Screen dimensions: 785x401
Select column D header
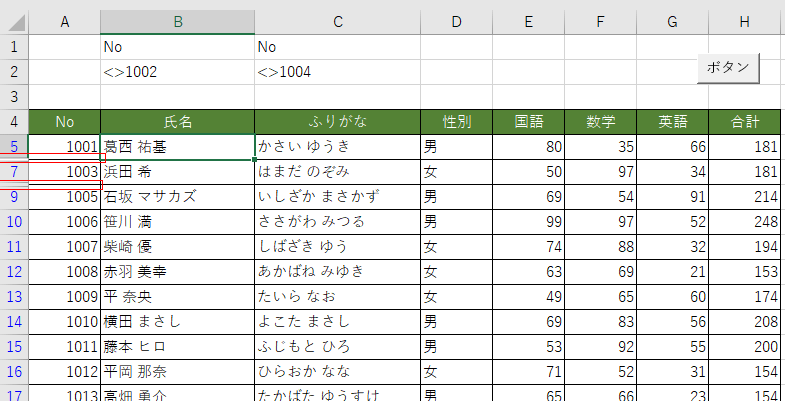[456, 22]
